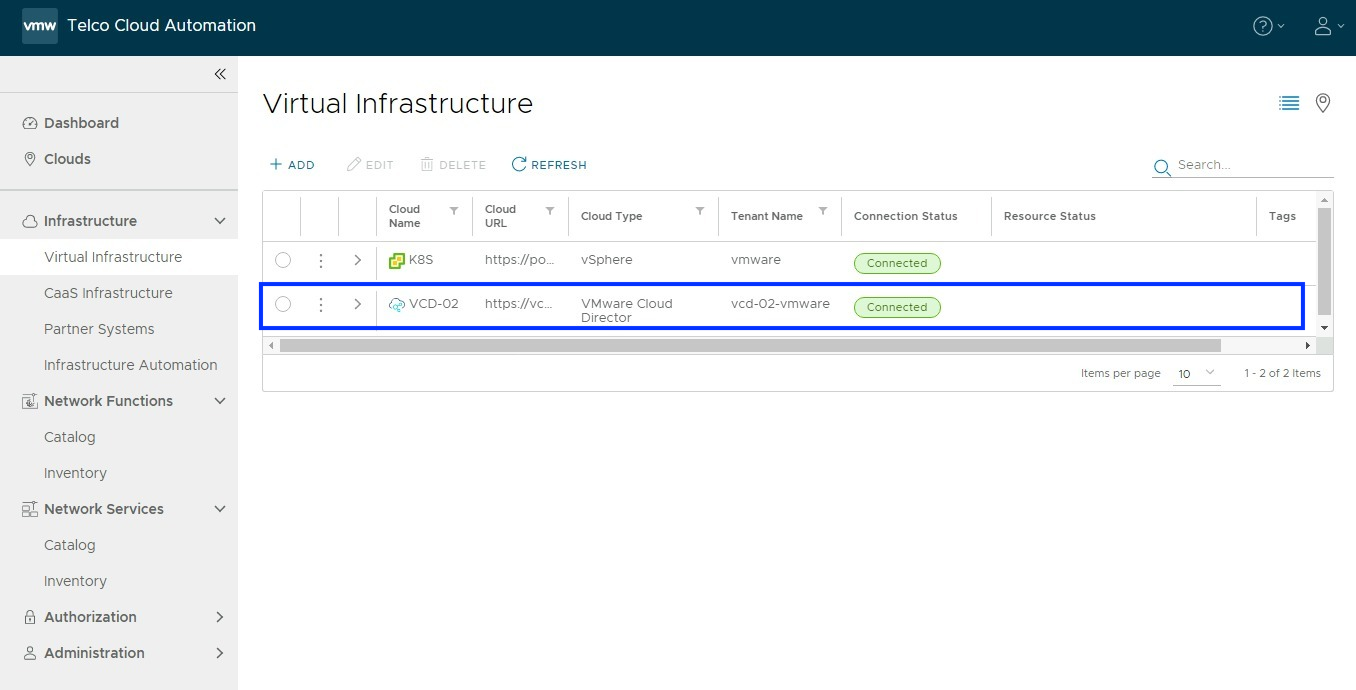
Task: Switch to list view
Action: pos(1289,103)
